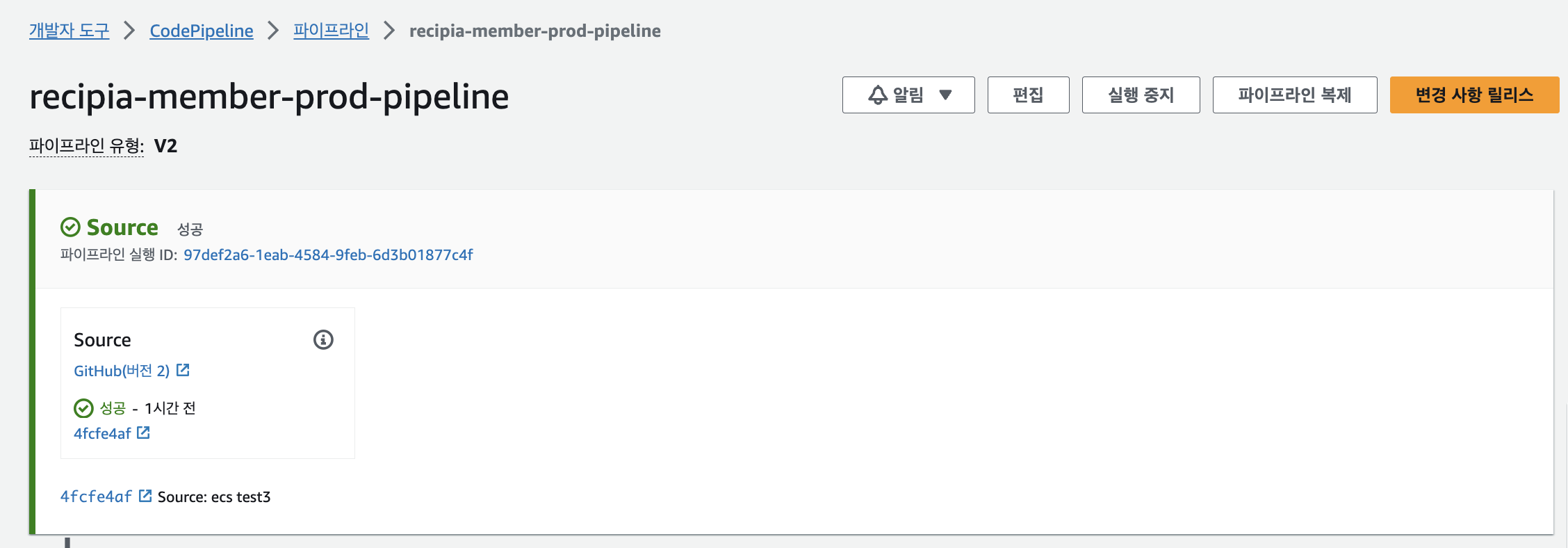Click the success check icon next to 성공 - 1시간 전
This screenshot has height=548, width=1568.
(x=84, y=408)
